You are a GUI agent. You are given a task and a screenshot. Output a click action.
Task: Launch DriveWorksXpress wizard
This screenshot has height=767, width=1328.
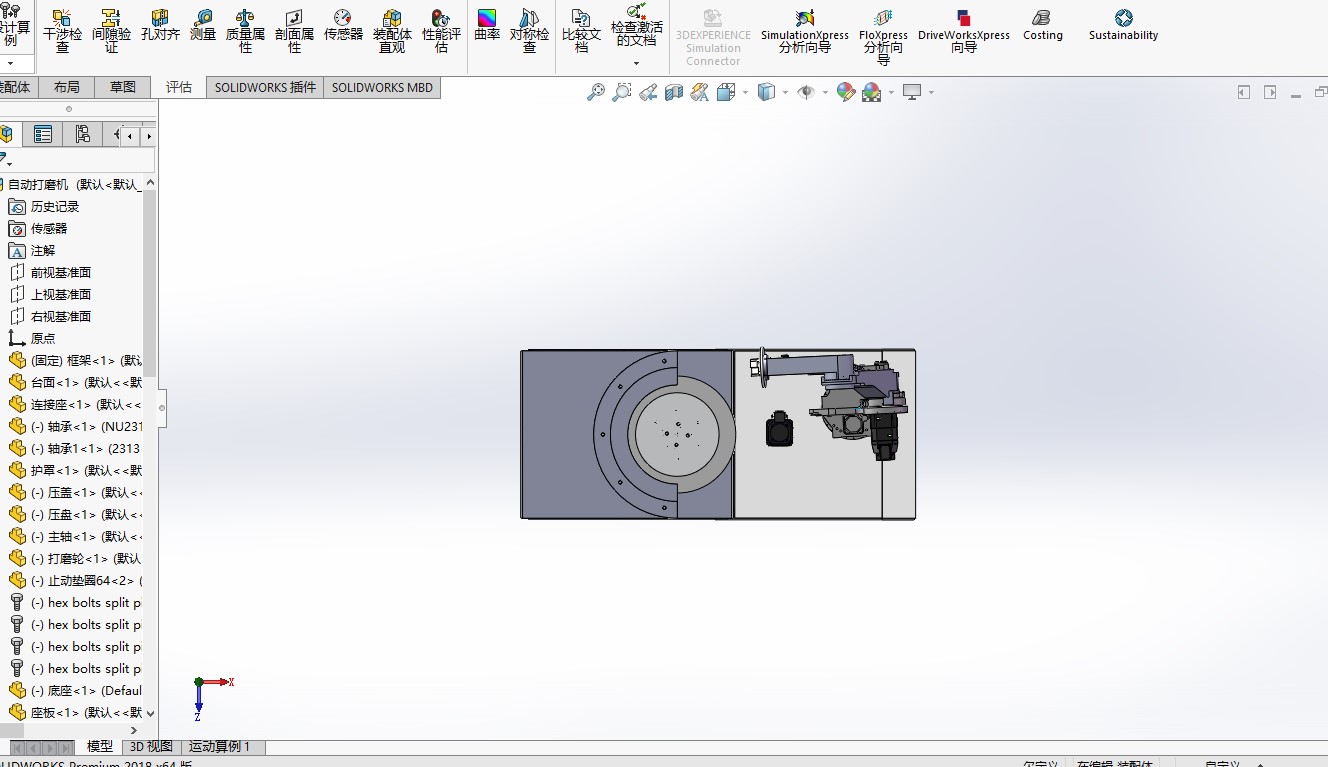963,31
